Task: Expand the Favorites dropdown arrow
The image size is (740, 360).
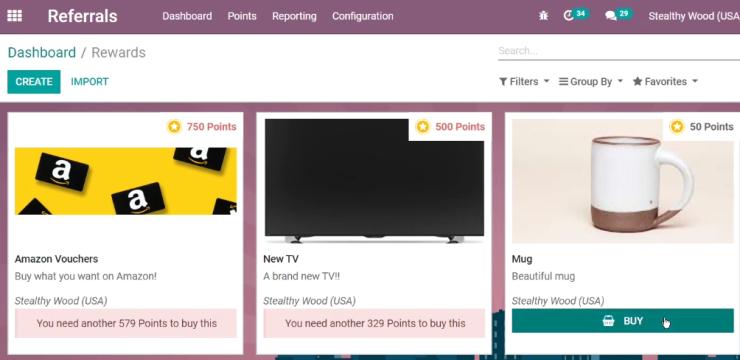Action: tap(695, 81)
